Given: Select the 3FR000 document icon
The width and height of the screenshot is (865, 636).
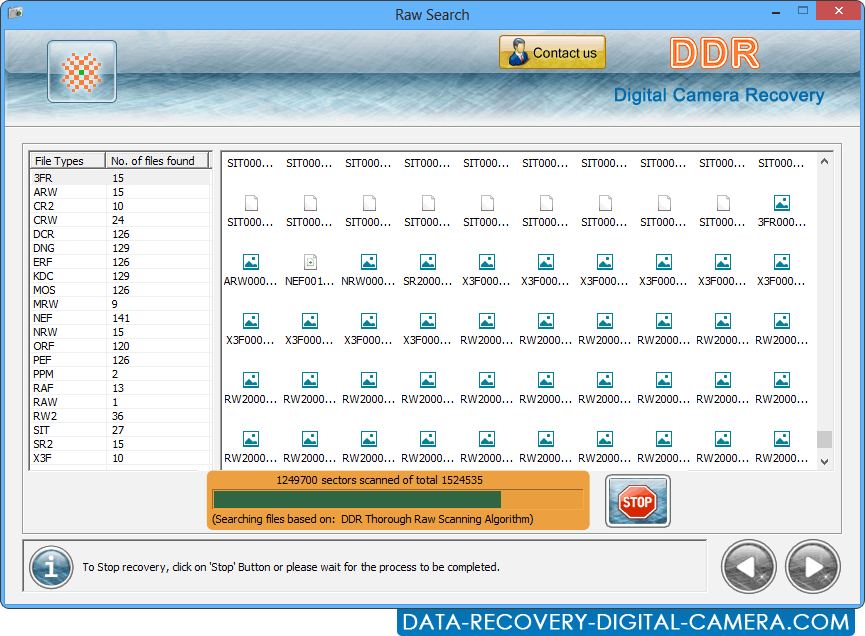Looking at the screenshot, I should click(781, 204).
